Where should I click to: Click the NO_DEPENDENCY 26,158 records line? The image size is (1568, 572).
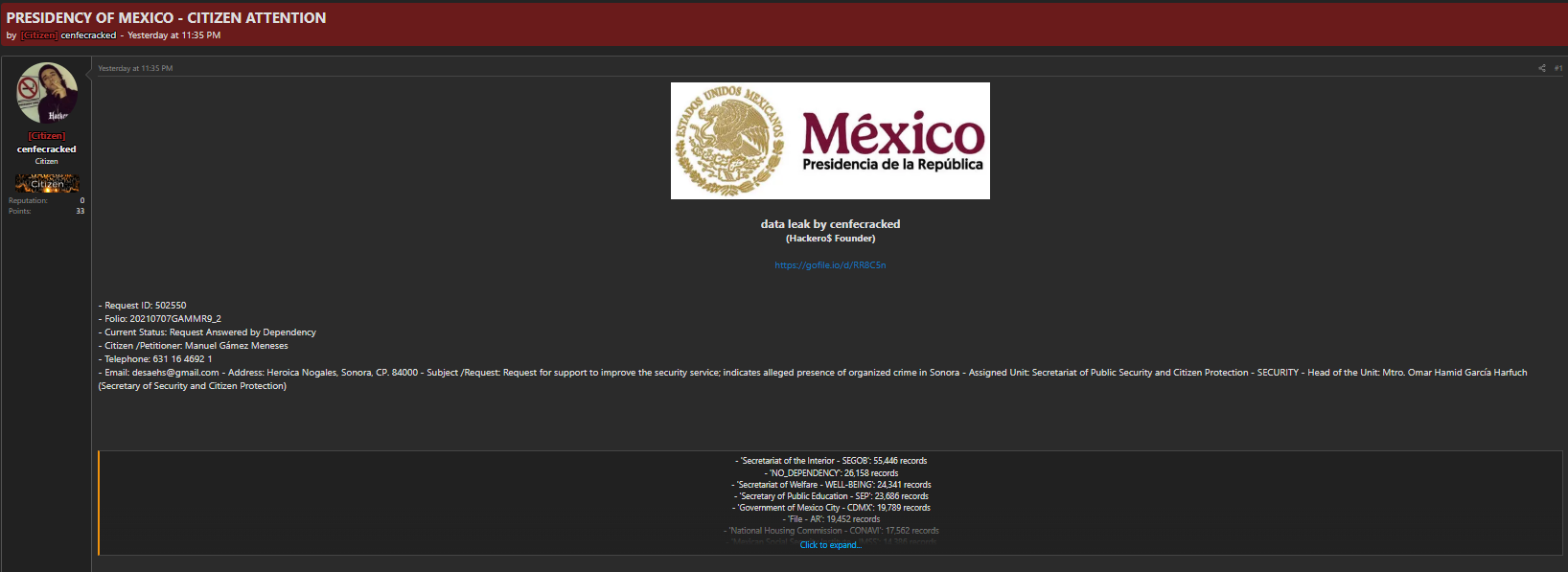coord(830,473)
